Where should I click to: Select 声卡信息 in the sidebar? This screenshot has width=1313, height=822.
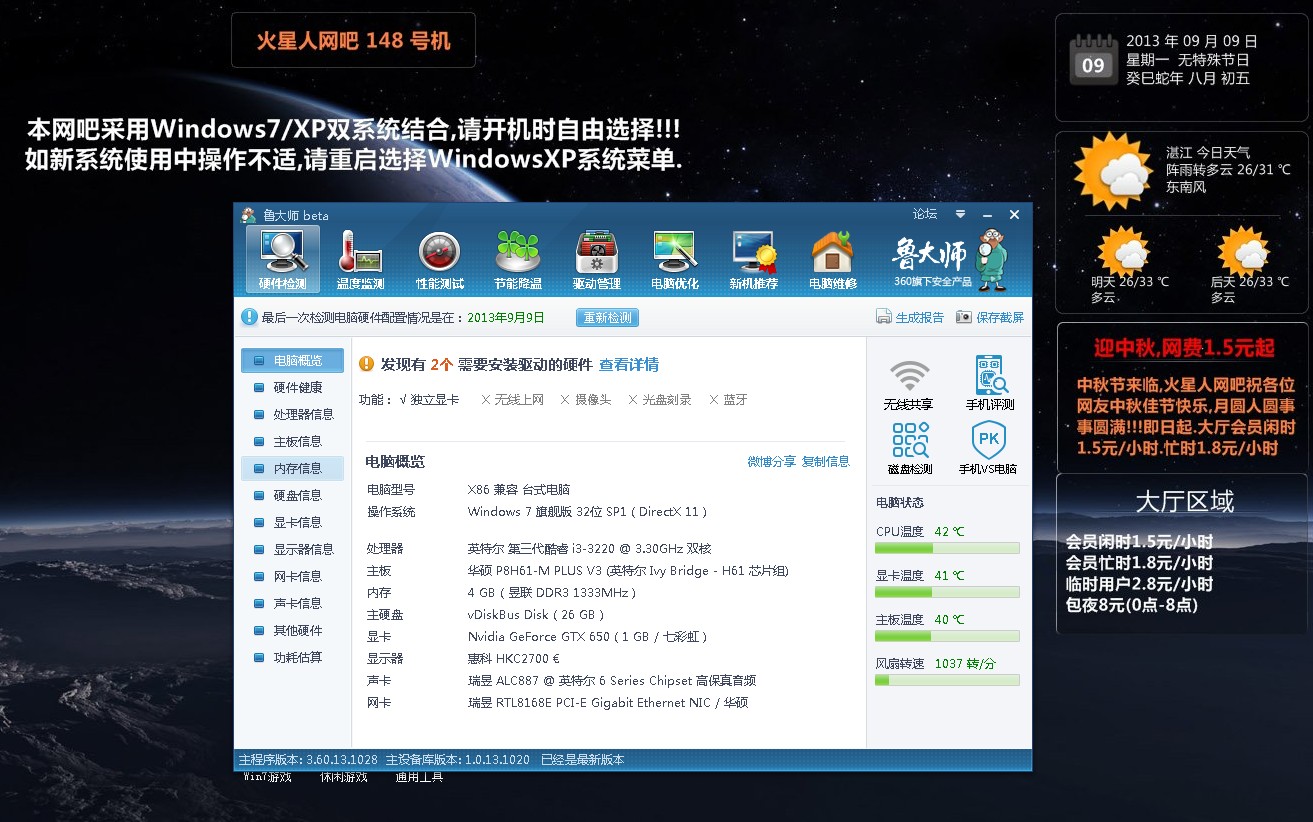pos(292,603)
